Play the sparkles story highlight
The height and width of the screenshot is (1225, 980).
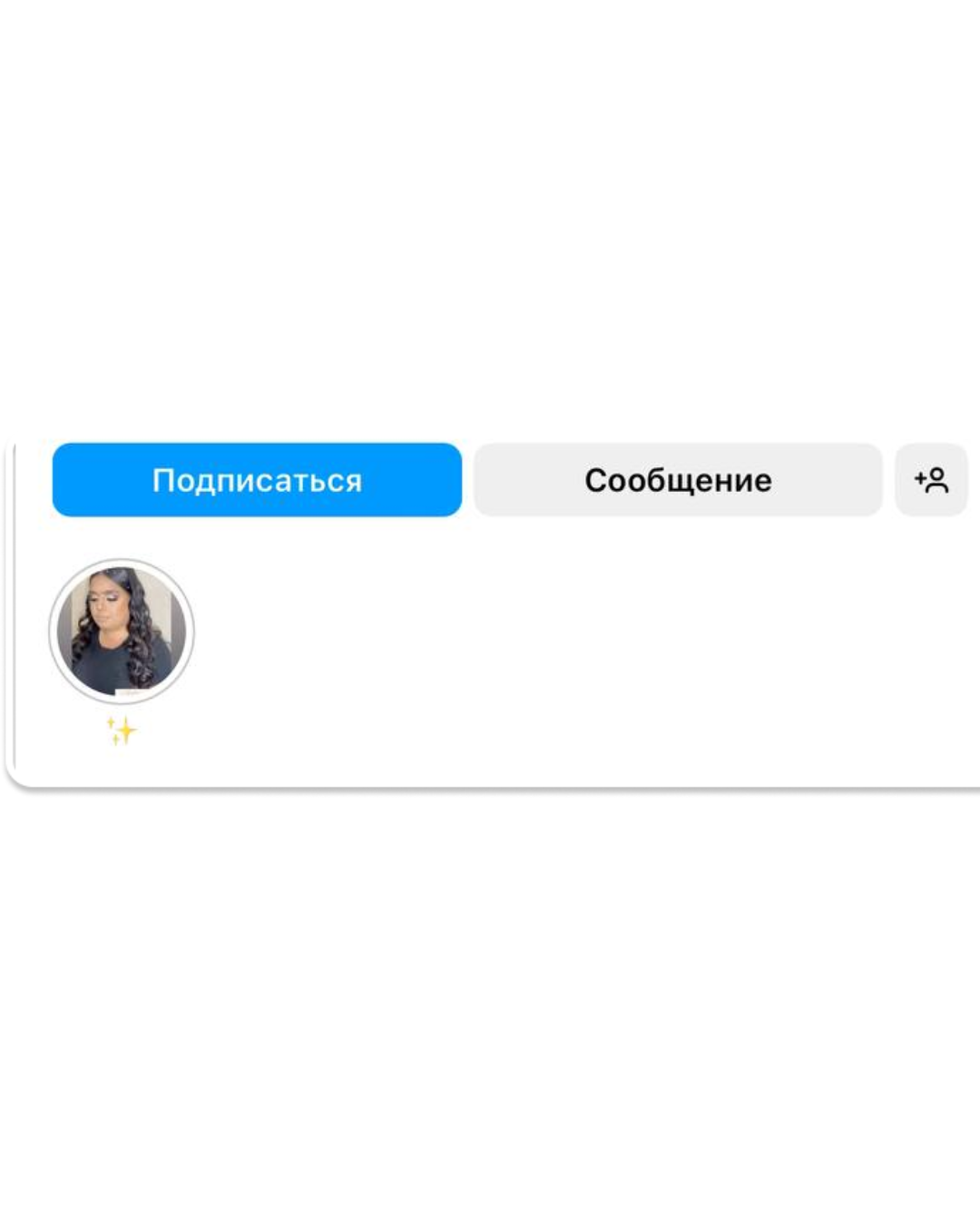click(x=122, y=632)
